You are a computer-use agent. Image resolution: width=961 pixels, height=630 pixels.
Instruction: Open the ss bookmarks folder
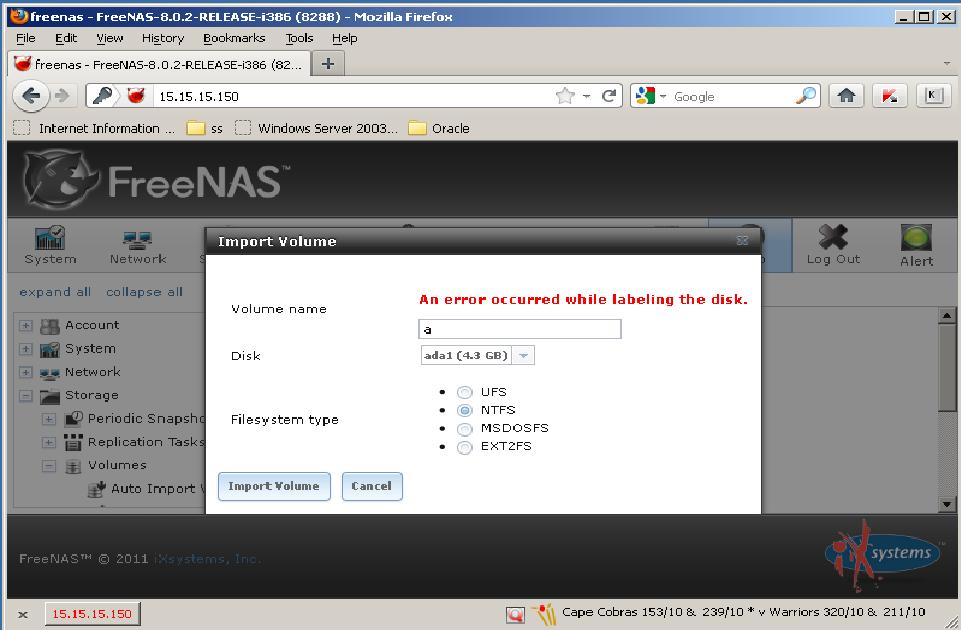click(x=205, y=128)
